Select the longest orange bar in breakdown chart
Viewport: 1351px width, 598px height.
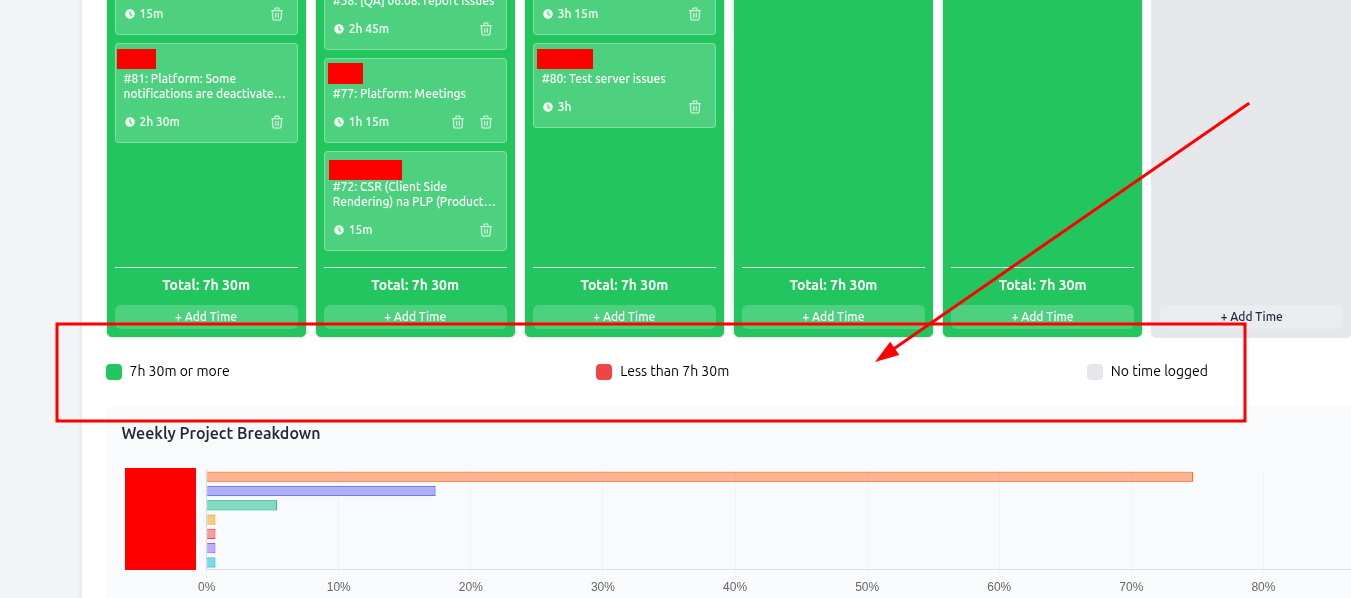(699, 477)
